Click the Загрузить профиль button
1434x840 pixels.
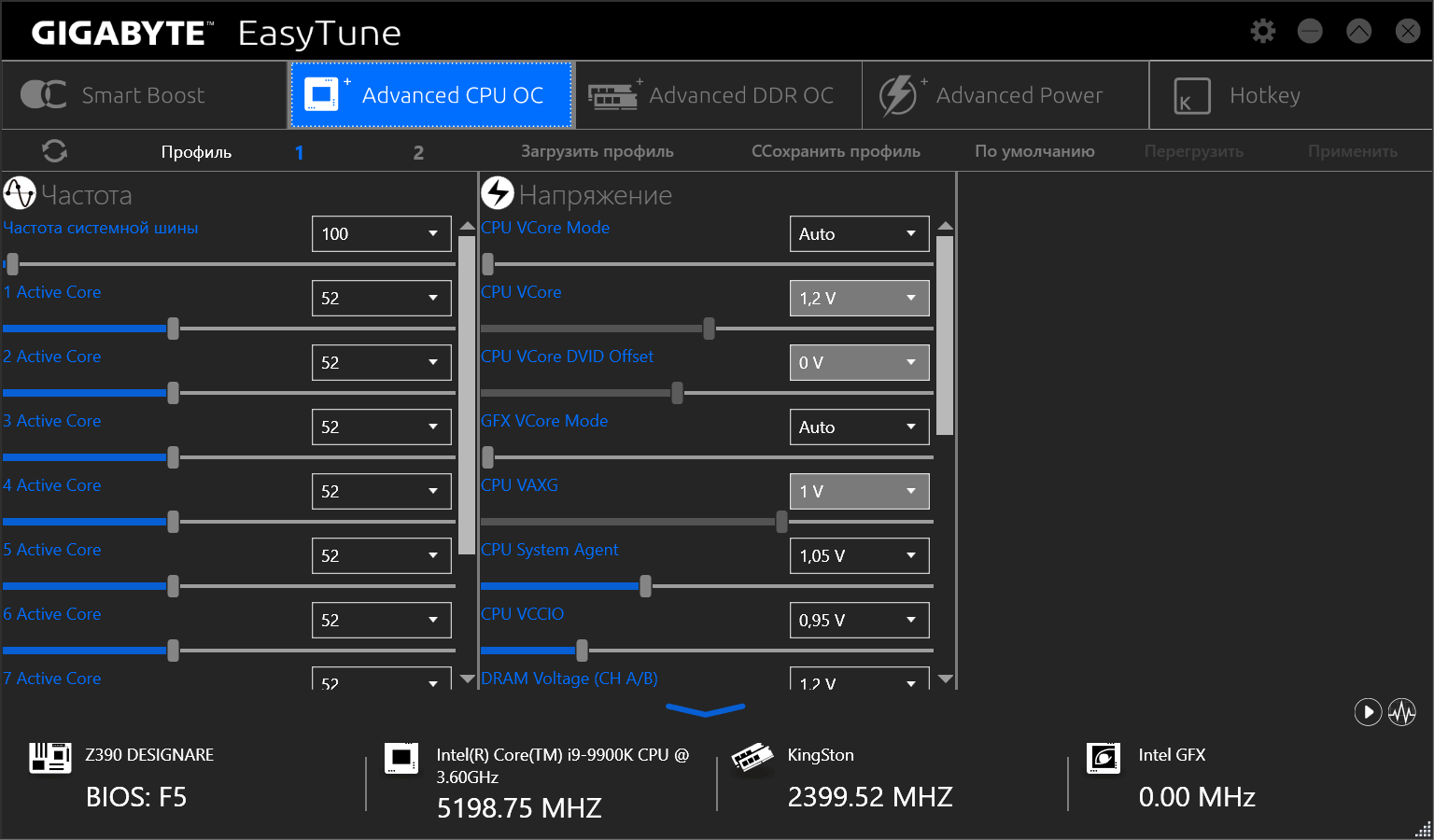[x=597, y=151]
